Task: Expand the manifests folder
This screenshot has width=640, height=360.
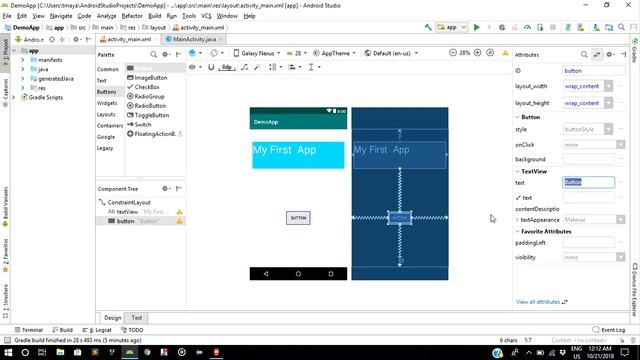Action: click(23, 60)
